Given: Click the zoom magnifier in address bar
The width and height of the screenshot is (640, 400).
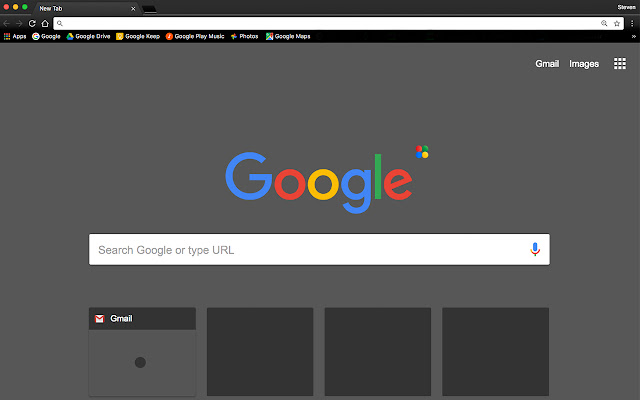Looking at the screenshot, I should pos(604,23).
